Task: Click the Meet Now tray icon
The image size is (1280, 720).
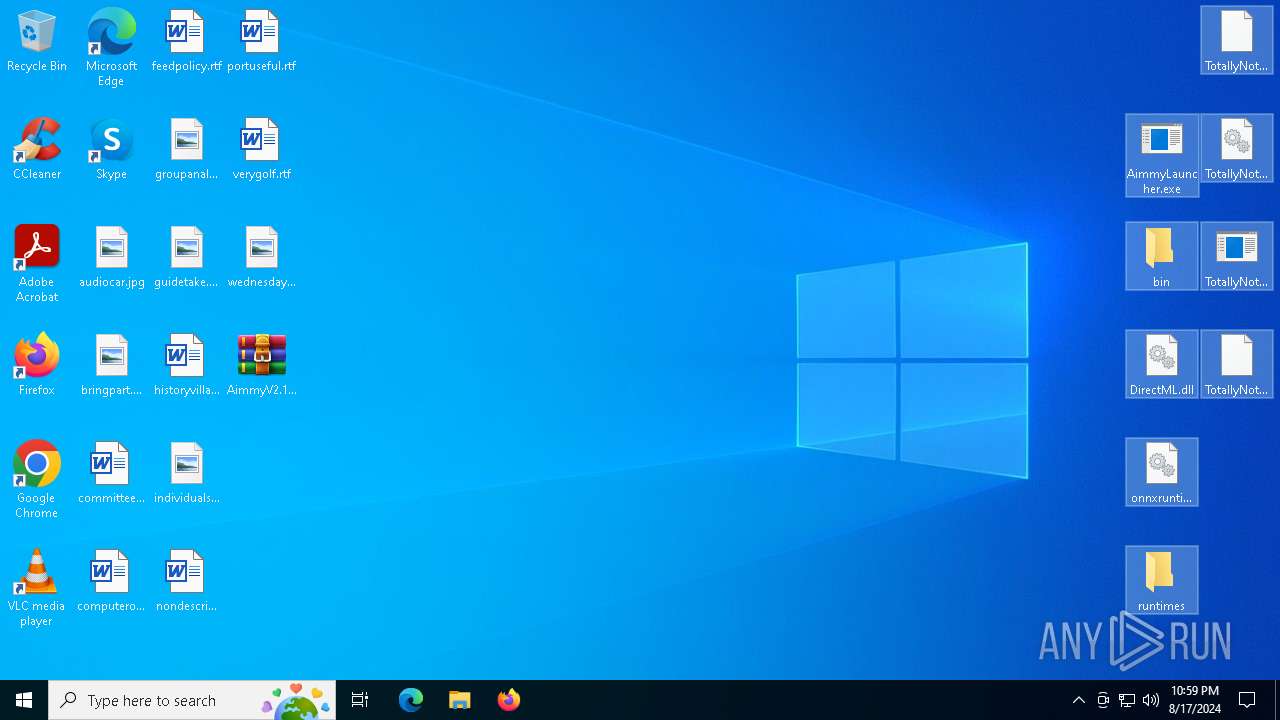Action: [x=1103, y=700]
